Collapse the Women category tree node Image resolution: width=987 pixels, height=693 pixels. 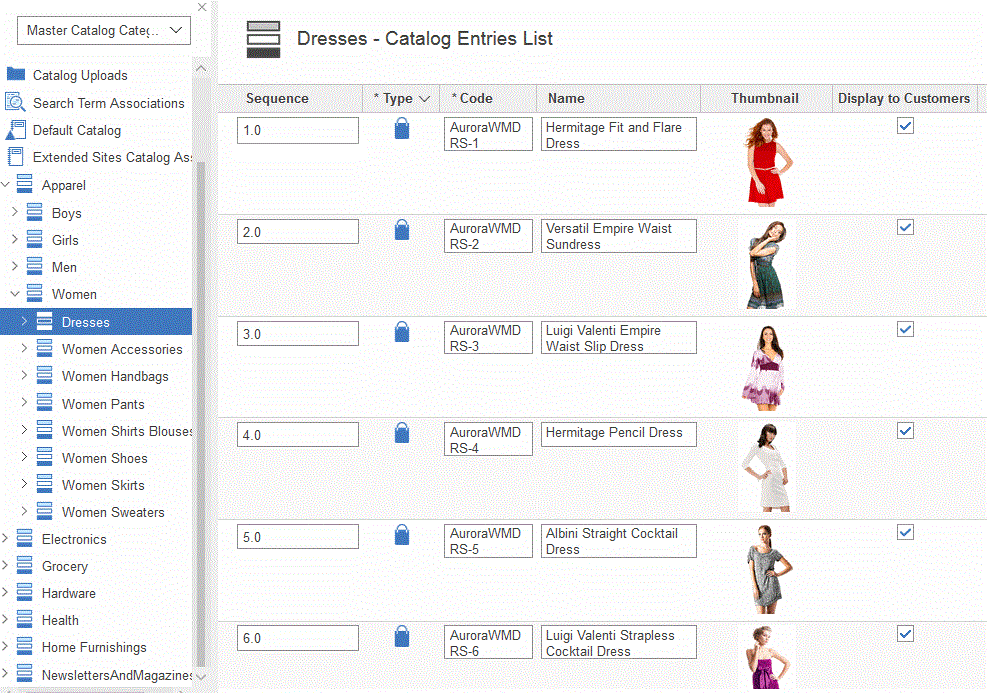click(15, 294)
